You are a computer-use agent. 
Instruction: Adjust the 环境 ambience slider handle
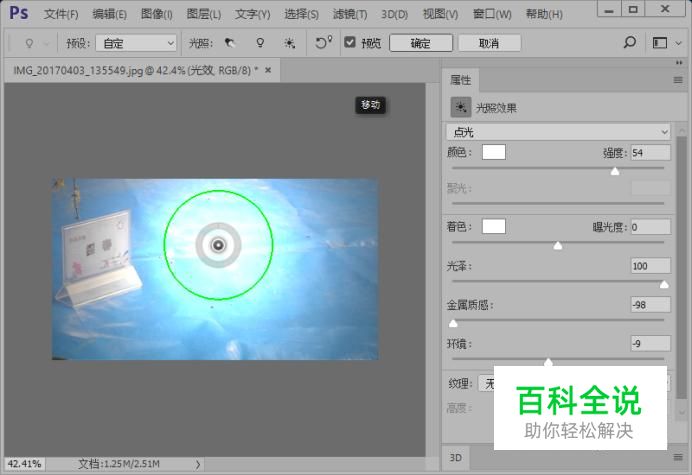[548, 362]
